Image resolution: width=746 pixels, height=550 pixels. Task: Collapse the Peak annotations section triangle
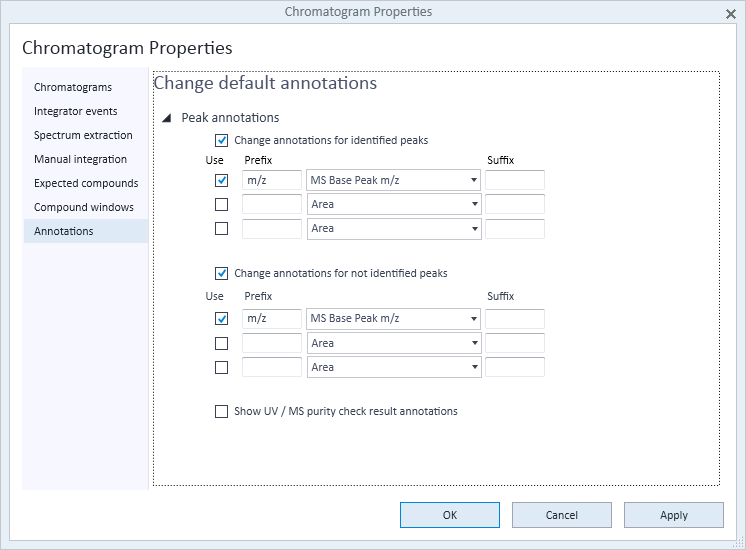(167, 118)
